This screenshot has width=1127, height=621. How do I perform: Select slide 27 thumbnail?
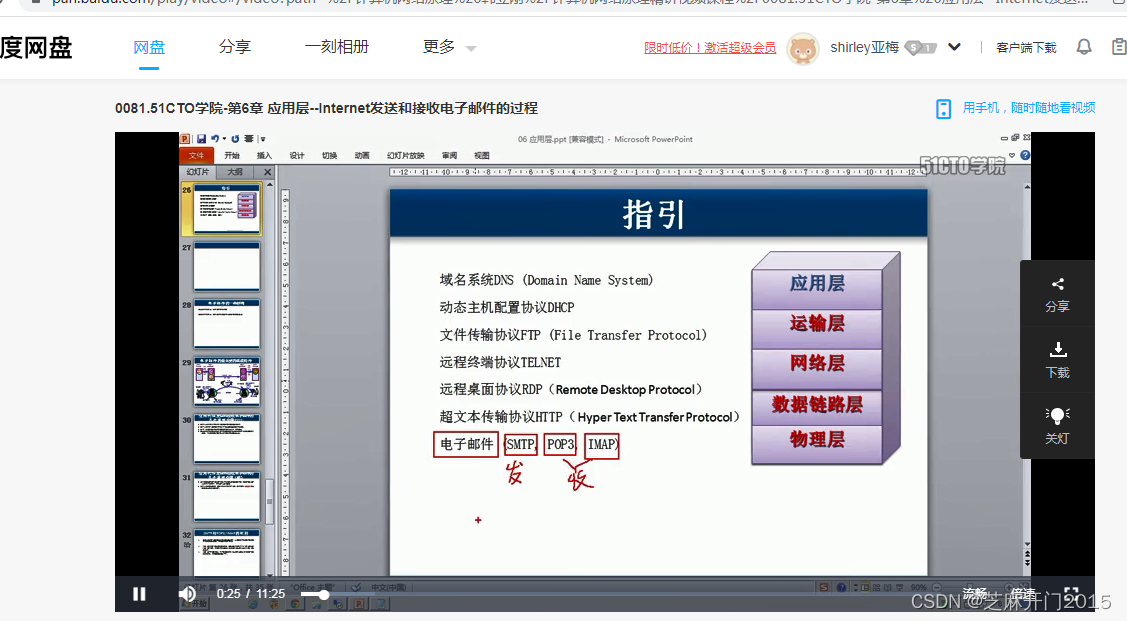227,266
